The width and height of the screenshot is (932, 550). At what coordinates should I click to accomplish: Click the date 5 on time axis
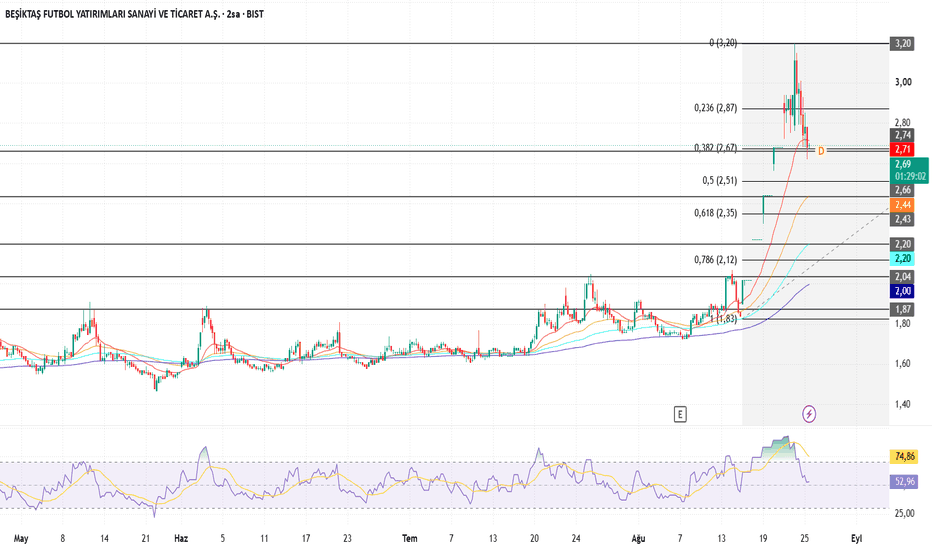[223, 539]
